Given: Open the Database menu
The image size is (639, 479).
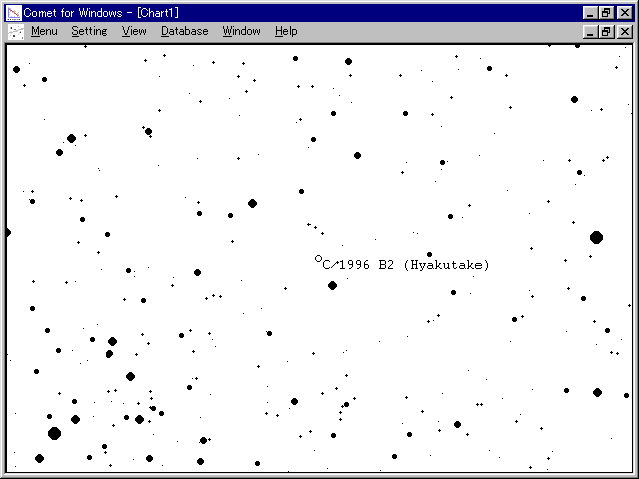Looking at the screenshot, I should (185, 31).
